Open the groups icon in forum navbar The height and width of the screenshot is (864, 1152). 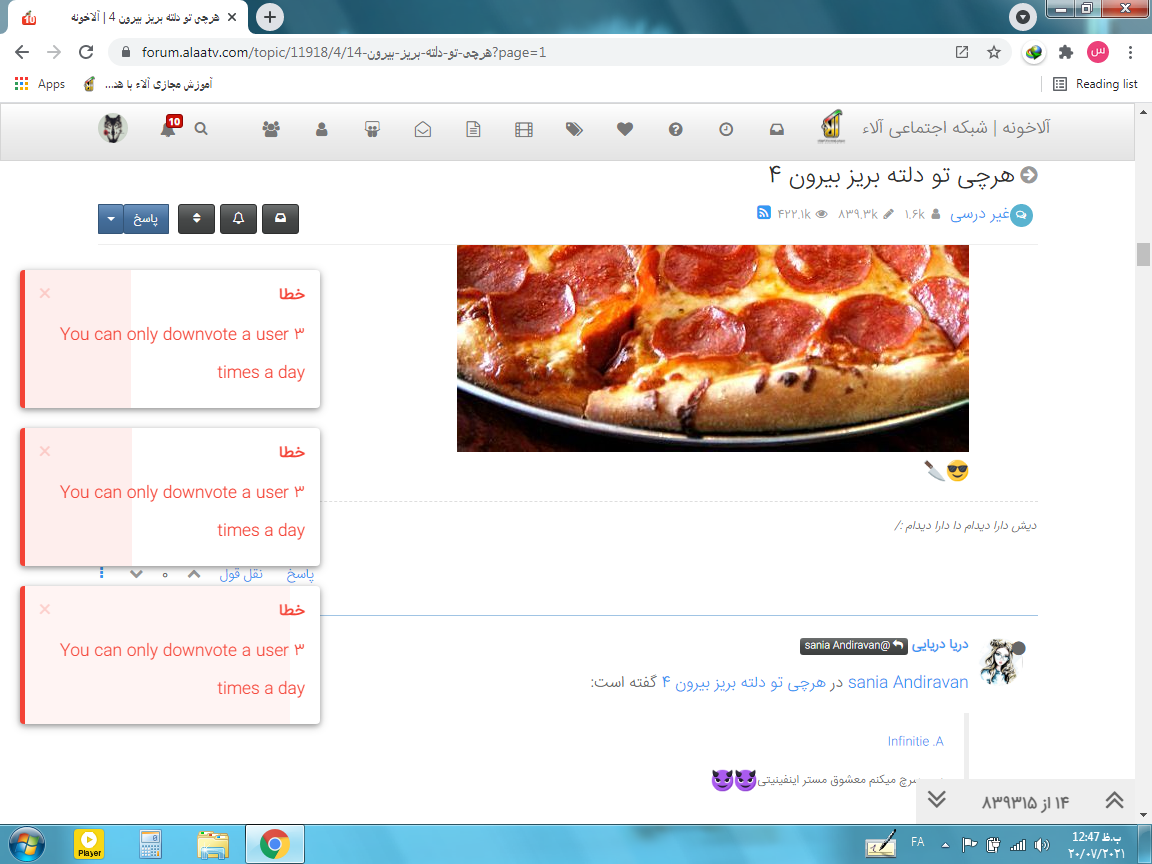(x=270, y=129)
